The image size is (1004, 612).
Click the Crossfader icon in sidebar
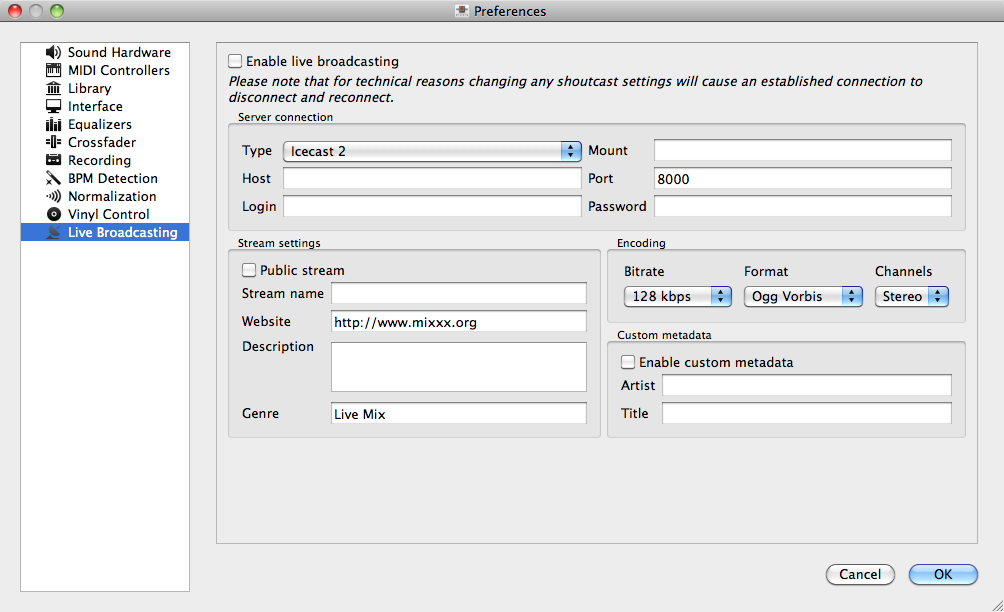coord(54,142)
